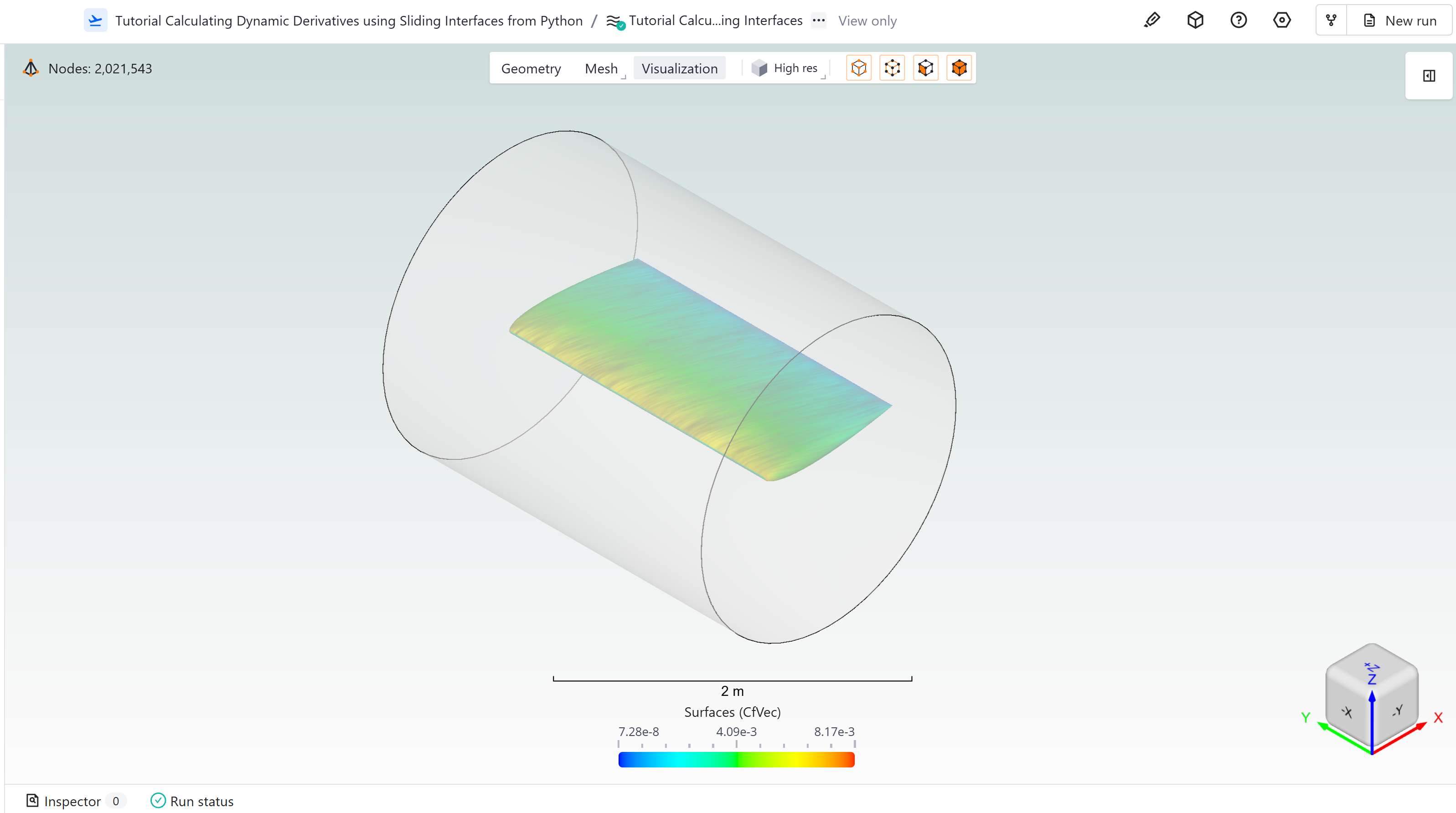Click the version branch fork icon
Screen dimensions: 1456x813
[1331, 21]
